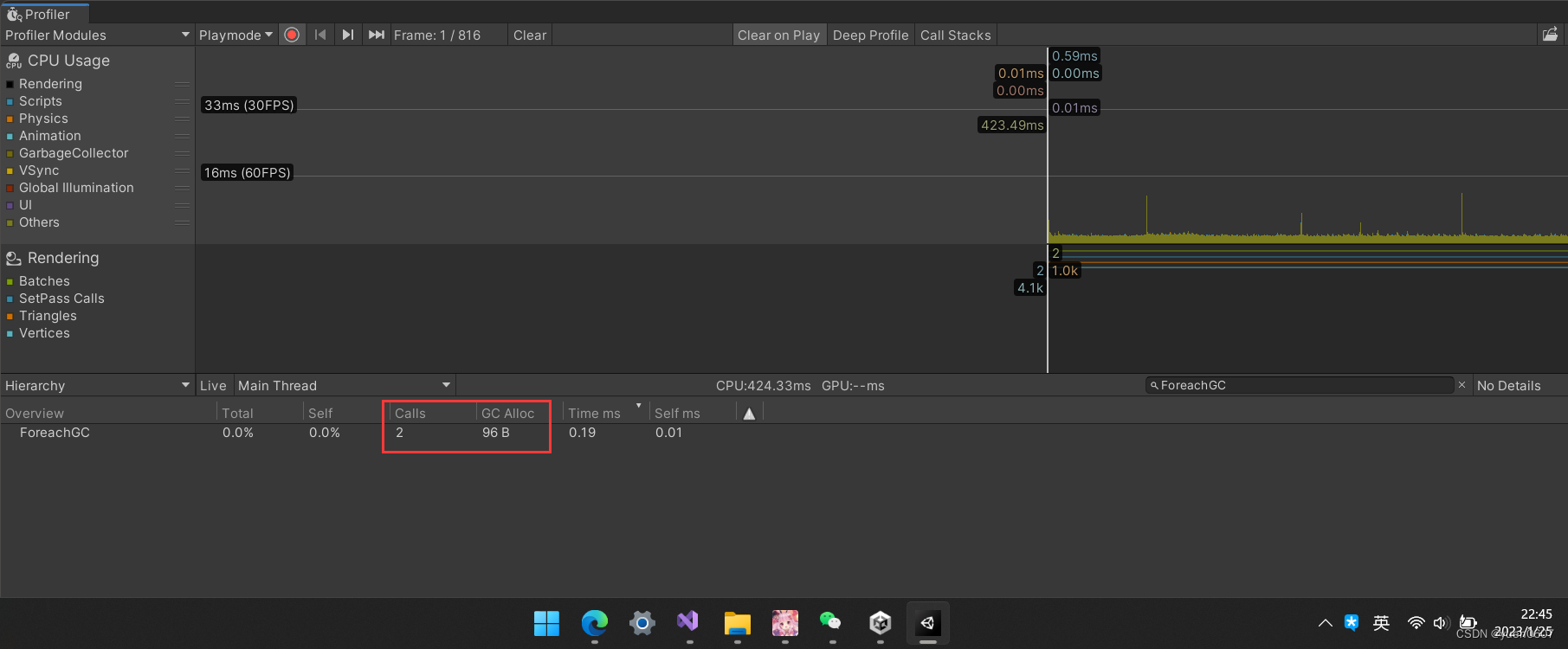Toggle the Scripts category color box
The height and width of the screenshot is (649, 1568).
pos(10,101)
